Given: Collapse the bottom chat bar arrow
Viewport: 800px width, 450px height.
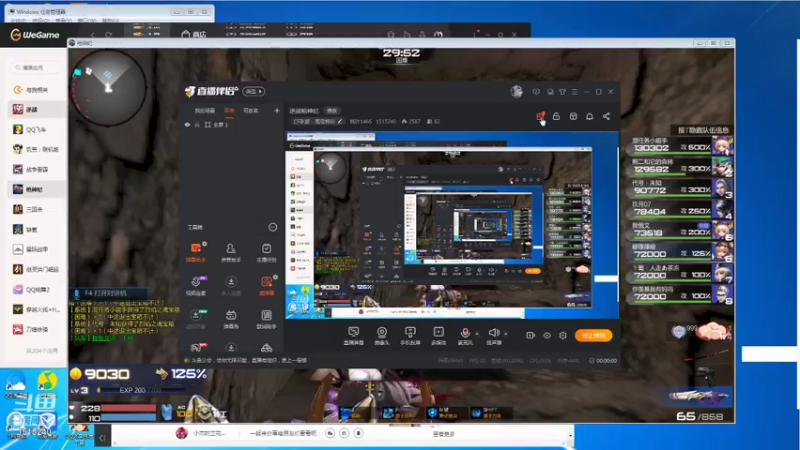Looking at the screenshot, I should pyautogui.click(x=102, y=437).
